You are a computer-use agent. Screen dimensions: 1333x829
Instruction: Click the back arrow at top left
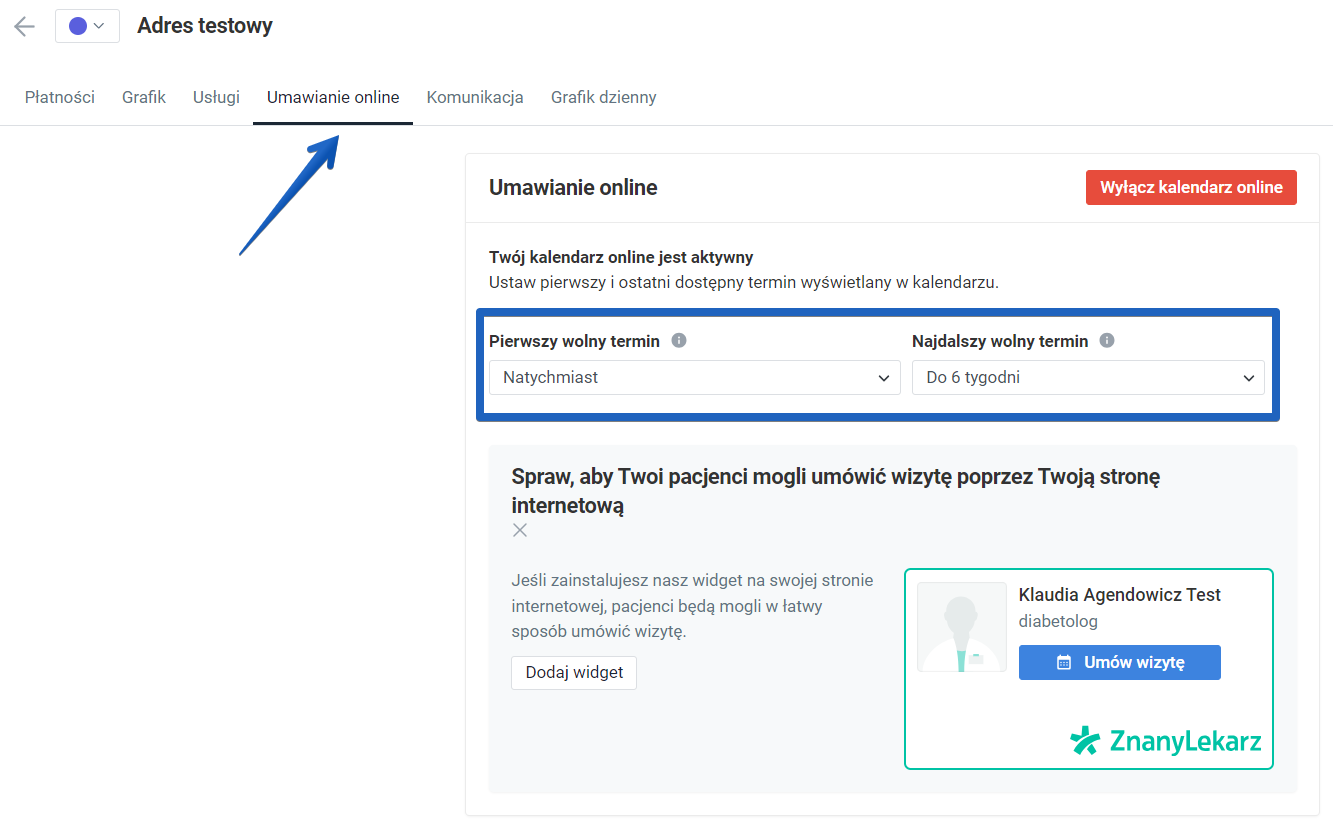click(23, 26)
